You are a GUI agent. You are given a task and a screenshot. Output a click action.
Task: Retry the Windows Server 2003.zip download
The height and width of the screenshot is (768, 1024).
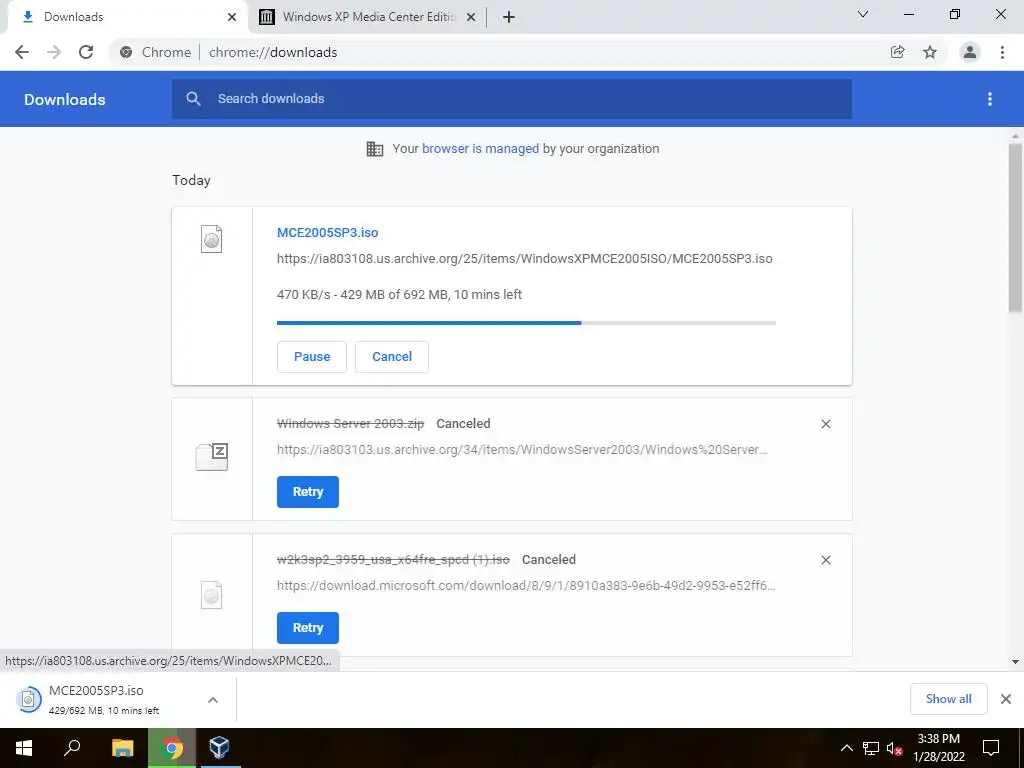coord(308,492)
